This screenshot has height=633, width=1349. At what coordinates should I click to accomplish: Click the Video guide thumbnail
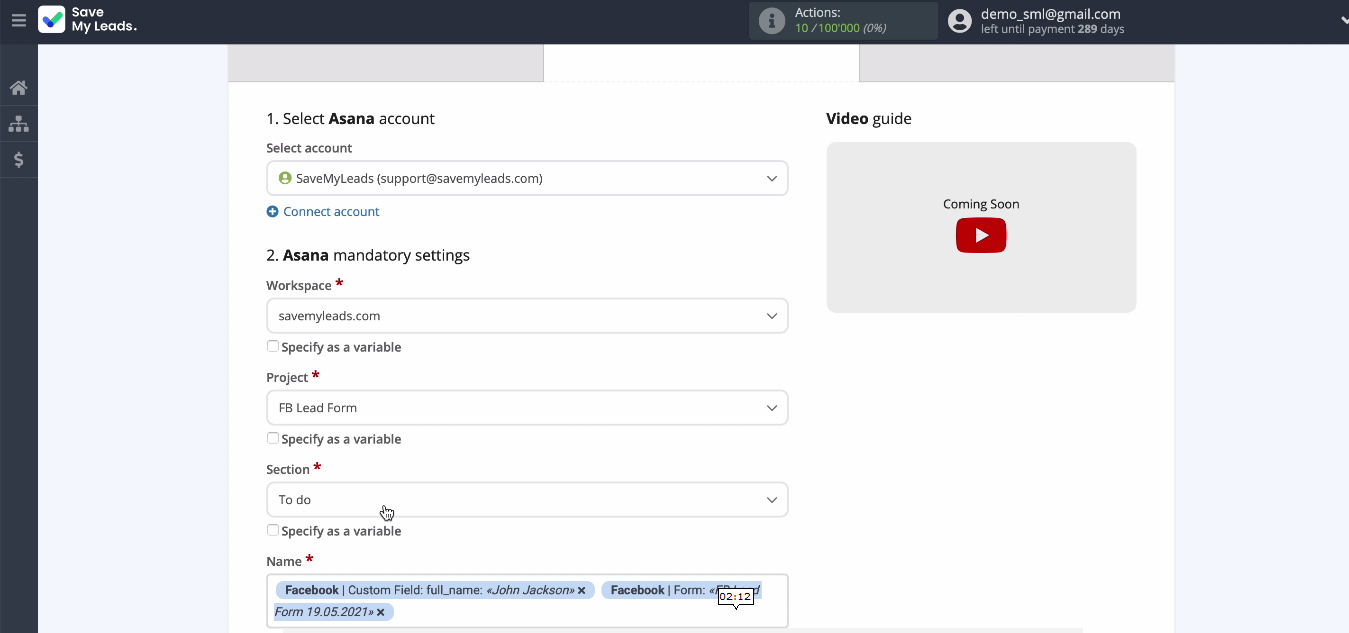(x=981, y=227)
